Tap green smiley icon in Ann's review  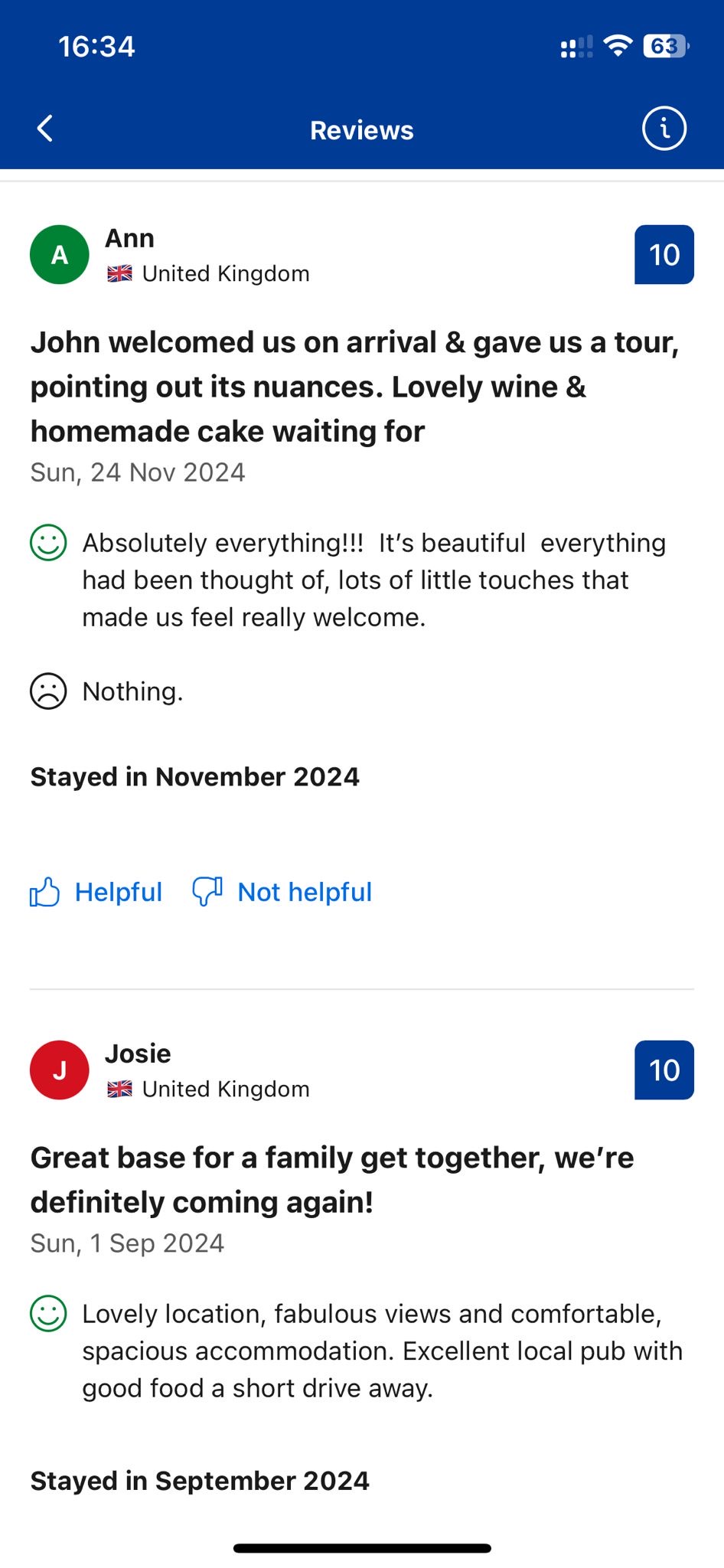point(48,543)
